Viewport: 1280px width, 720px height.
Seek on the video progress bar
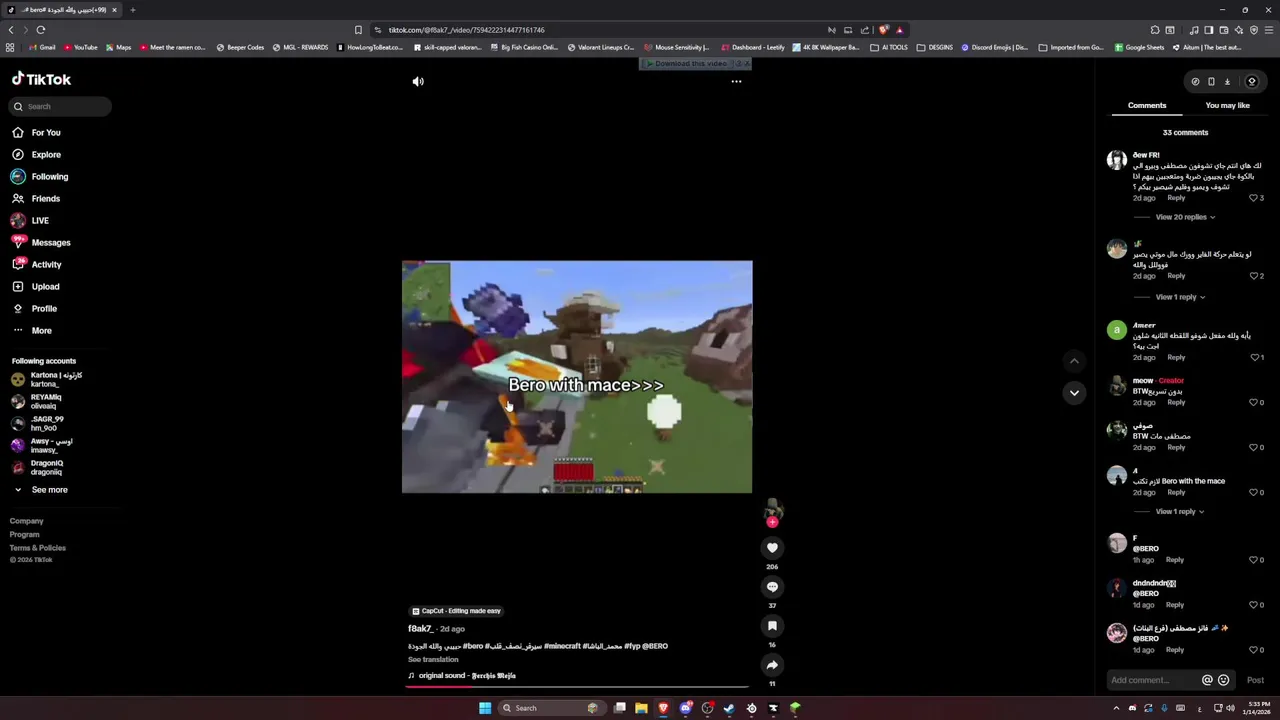(x=577, y=687)
